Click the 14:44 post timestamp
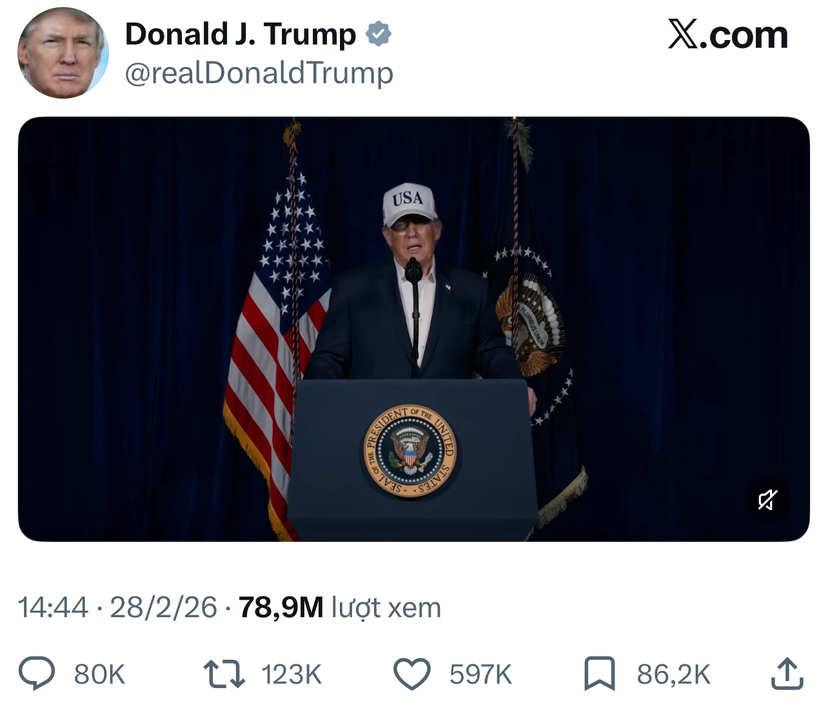The width and height of the screenshot is (828, 712). click(x=53, y=607)
